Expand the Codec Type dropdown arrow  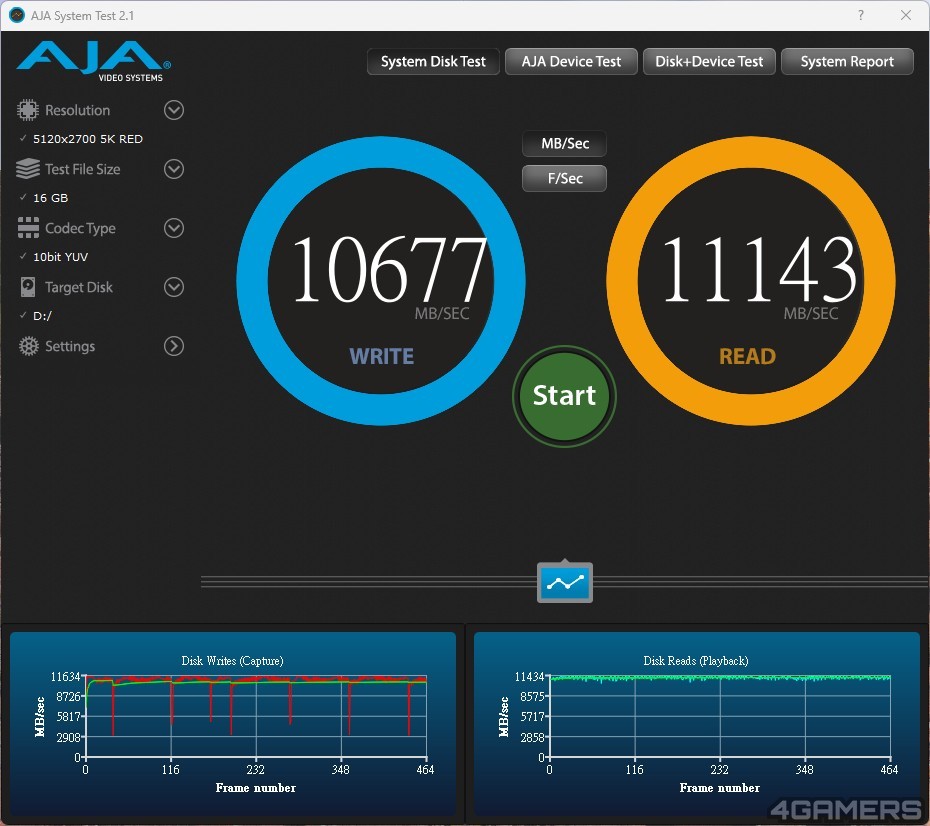(x=174, y=228)
